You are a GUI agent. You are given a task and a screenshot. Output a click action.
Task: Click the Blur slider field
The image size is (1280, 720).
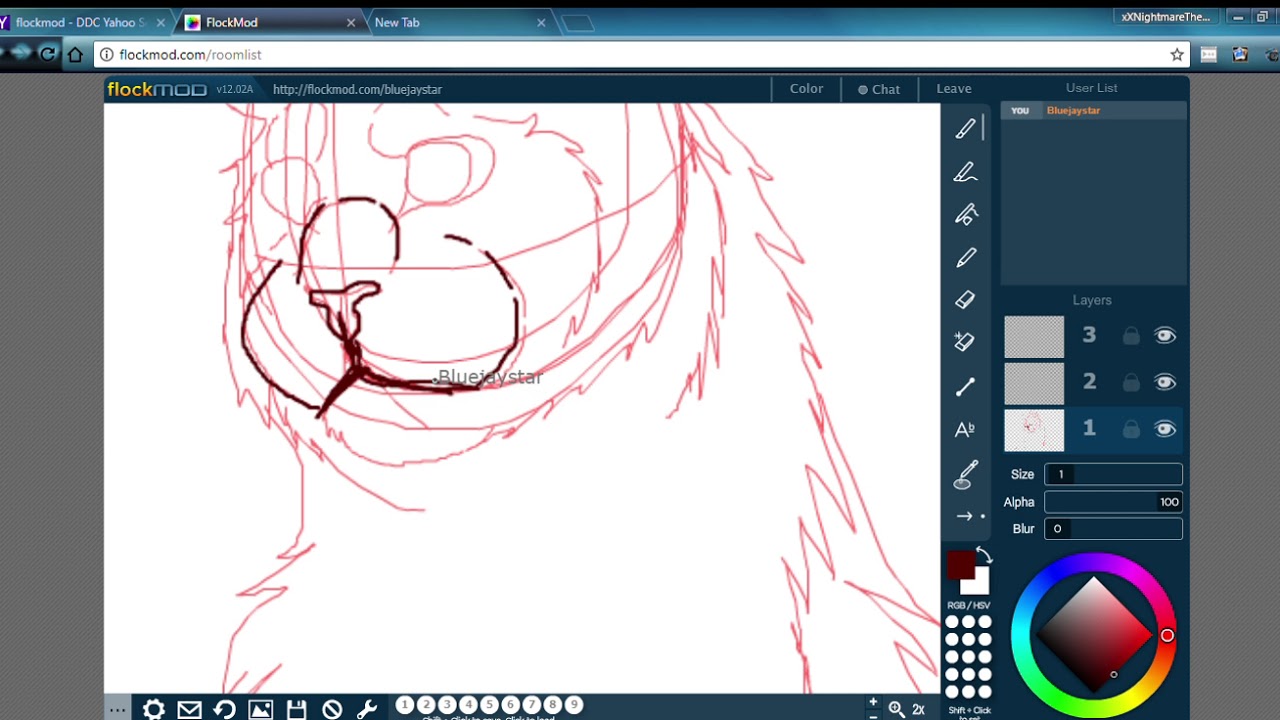click(x=1113, y=529)
